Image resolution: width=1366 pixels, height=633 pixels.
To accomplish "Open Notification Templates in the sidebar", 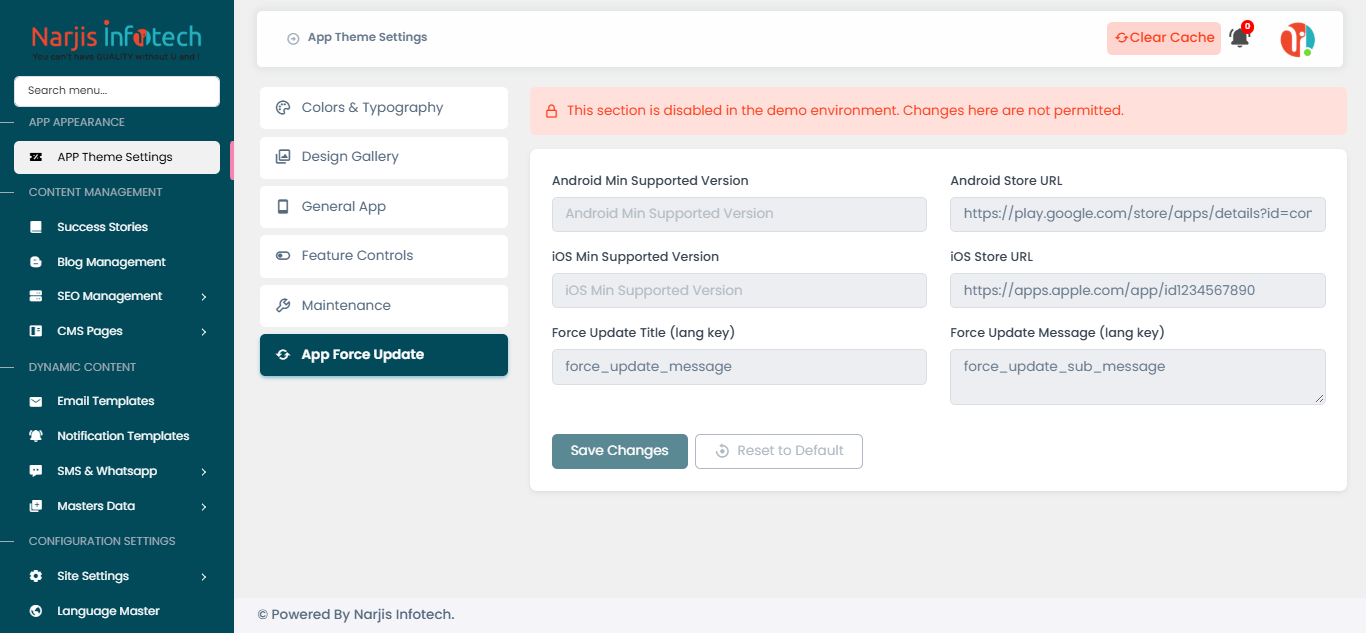I will [x=117, y=436].
